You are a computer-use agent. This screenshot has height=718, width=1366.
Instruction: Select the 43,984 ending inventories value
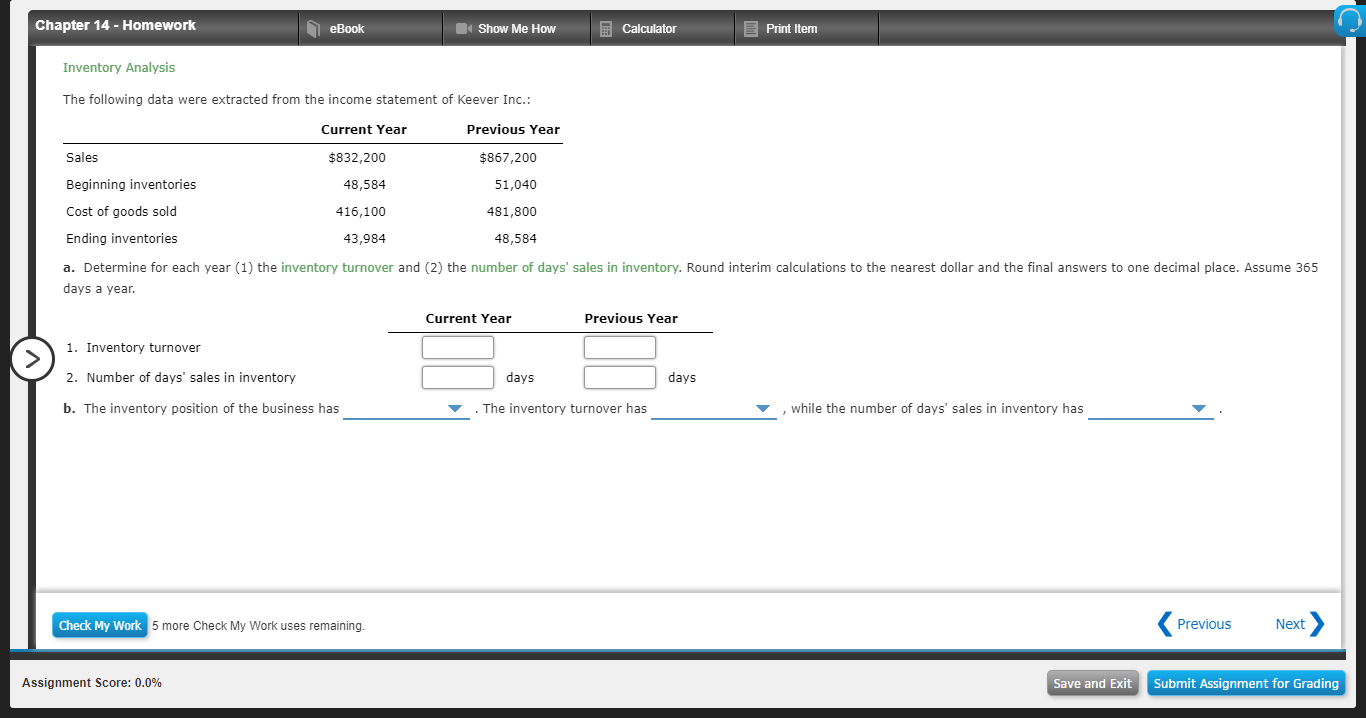point(364,239)
